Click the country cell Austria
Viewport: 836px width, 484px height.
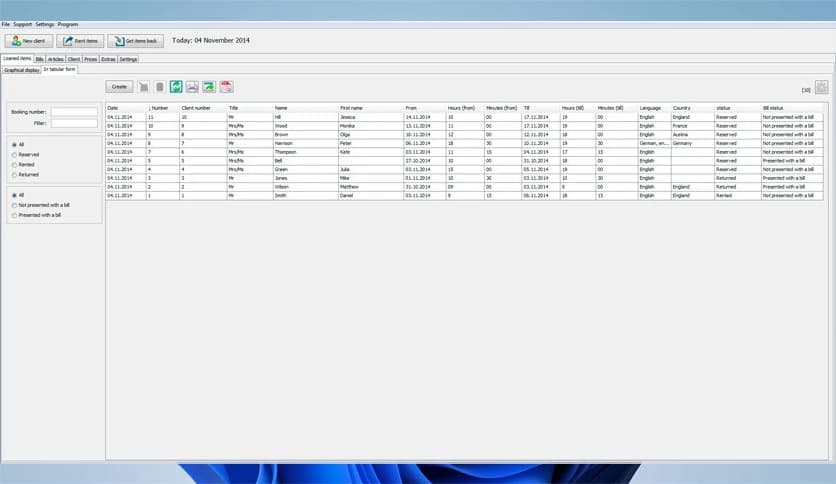(692, 135)
